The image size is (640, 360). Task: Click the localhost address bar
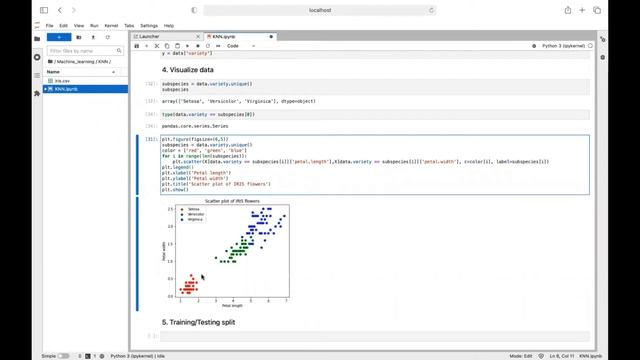pos(320,10)
